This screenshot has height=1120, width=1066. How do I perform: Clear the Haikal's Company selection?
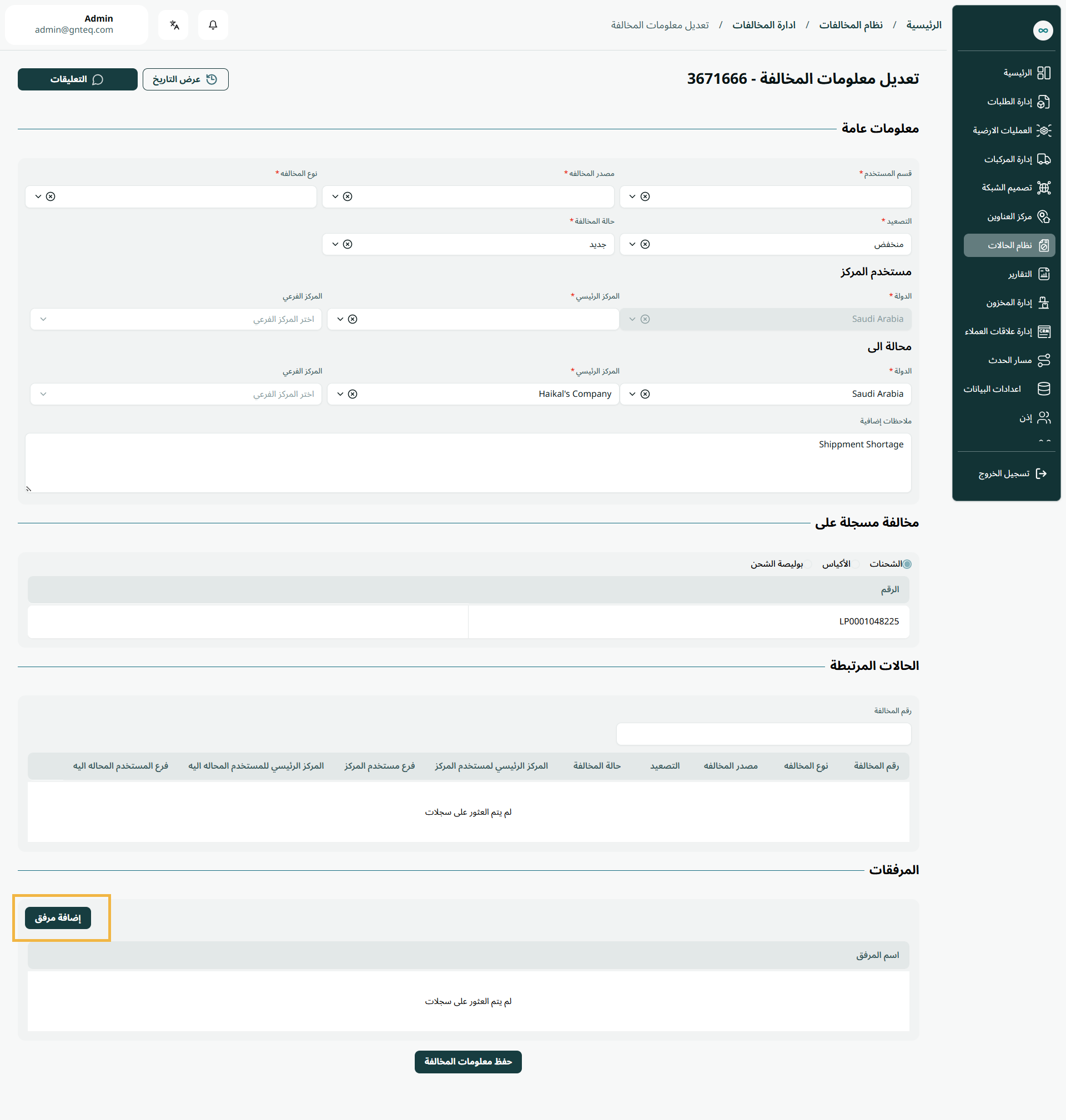353,394
